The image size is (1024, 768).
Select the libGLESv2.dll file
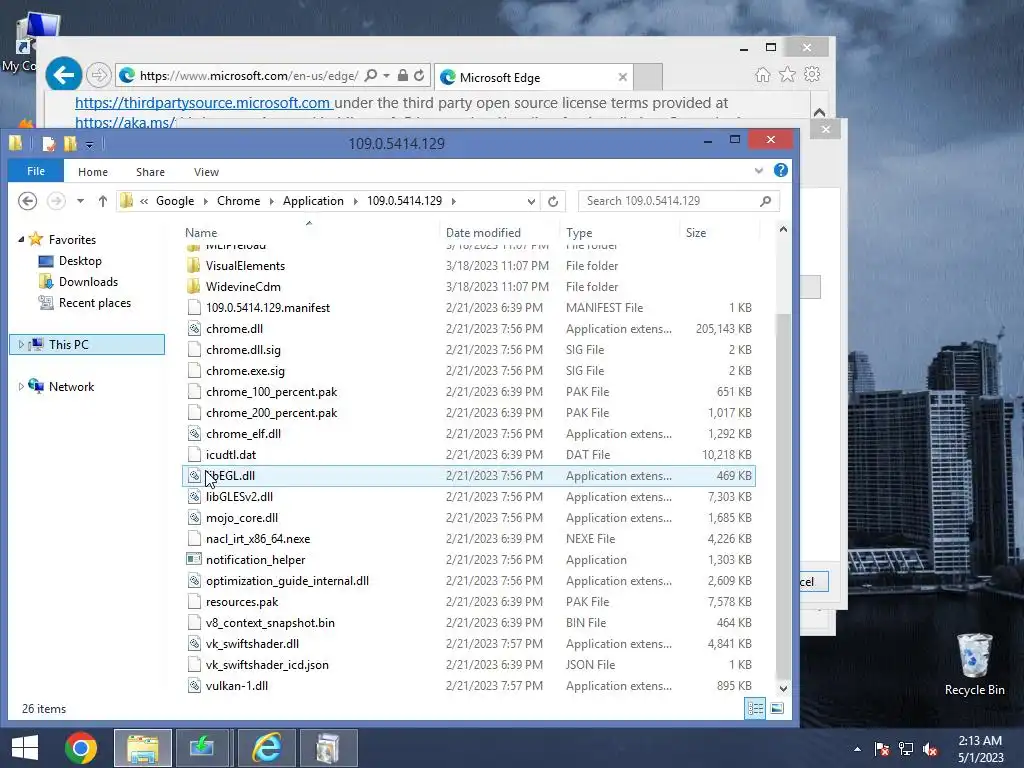click(239, 497)
